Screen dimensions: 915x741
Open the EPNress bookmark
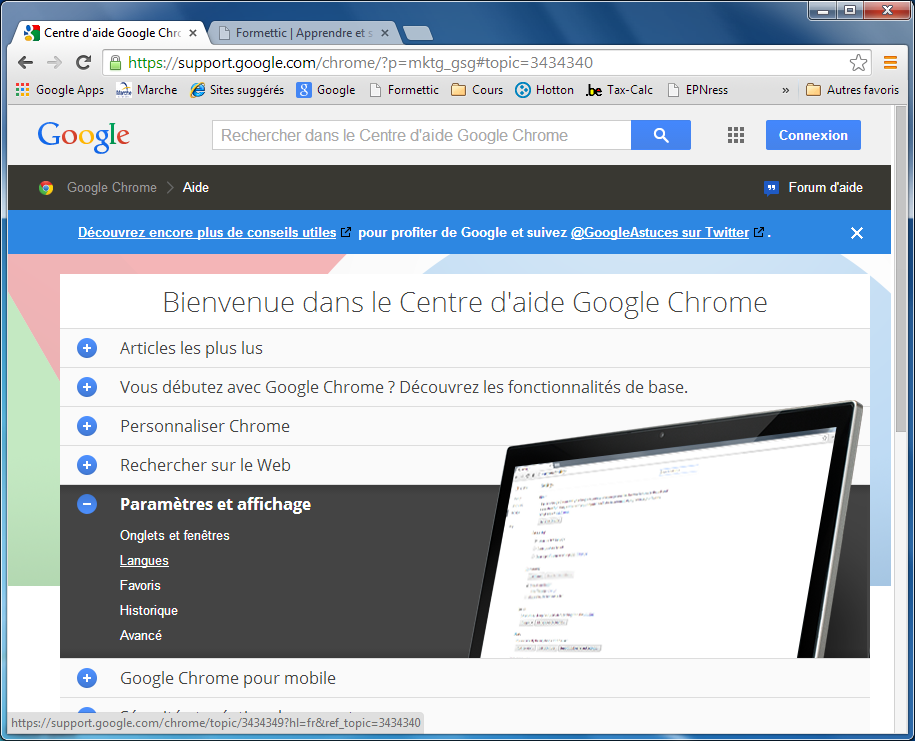(698, 90)
